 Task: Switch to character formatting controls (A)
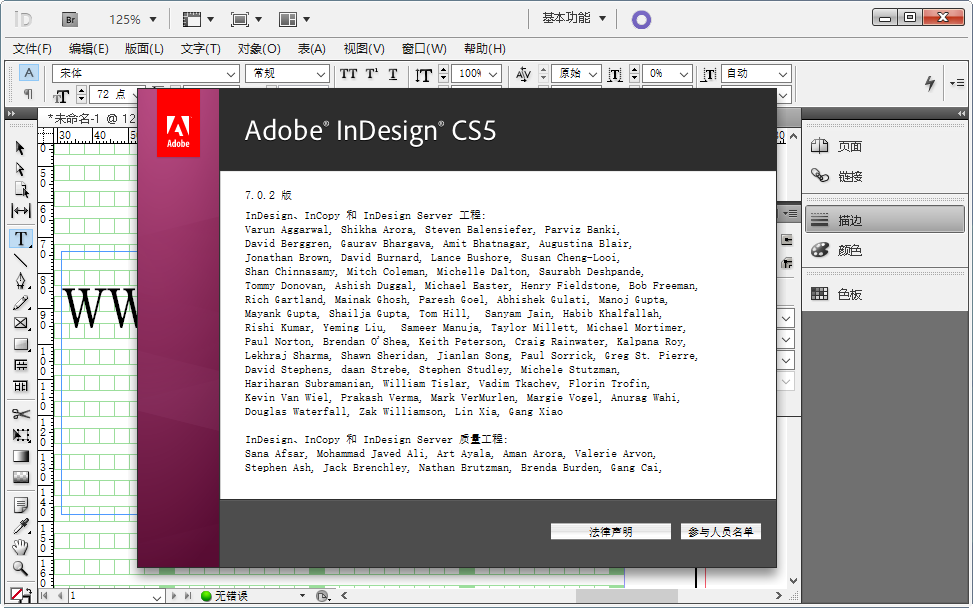29,73
